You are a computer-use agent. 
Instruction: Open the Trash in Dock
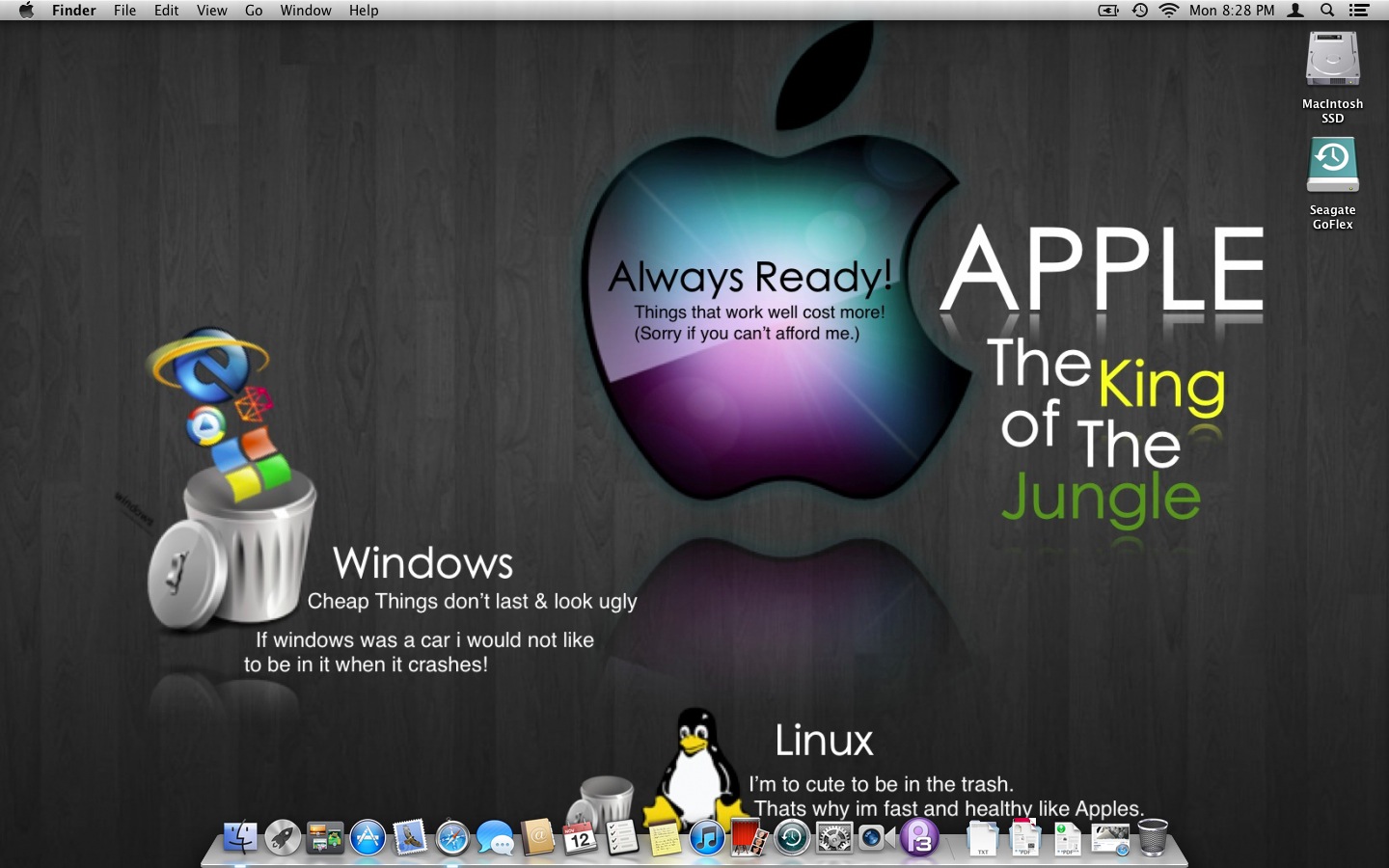point(1153,837)
